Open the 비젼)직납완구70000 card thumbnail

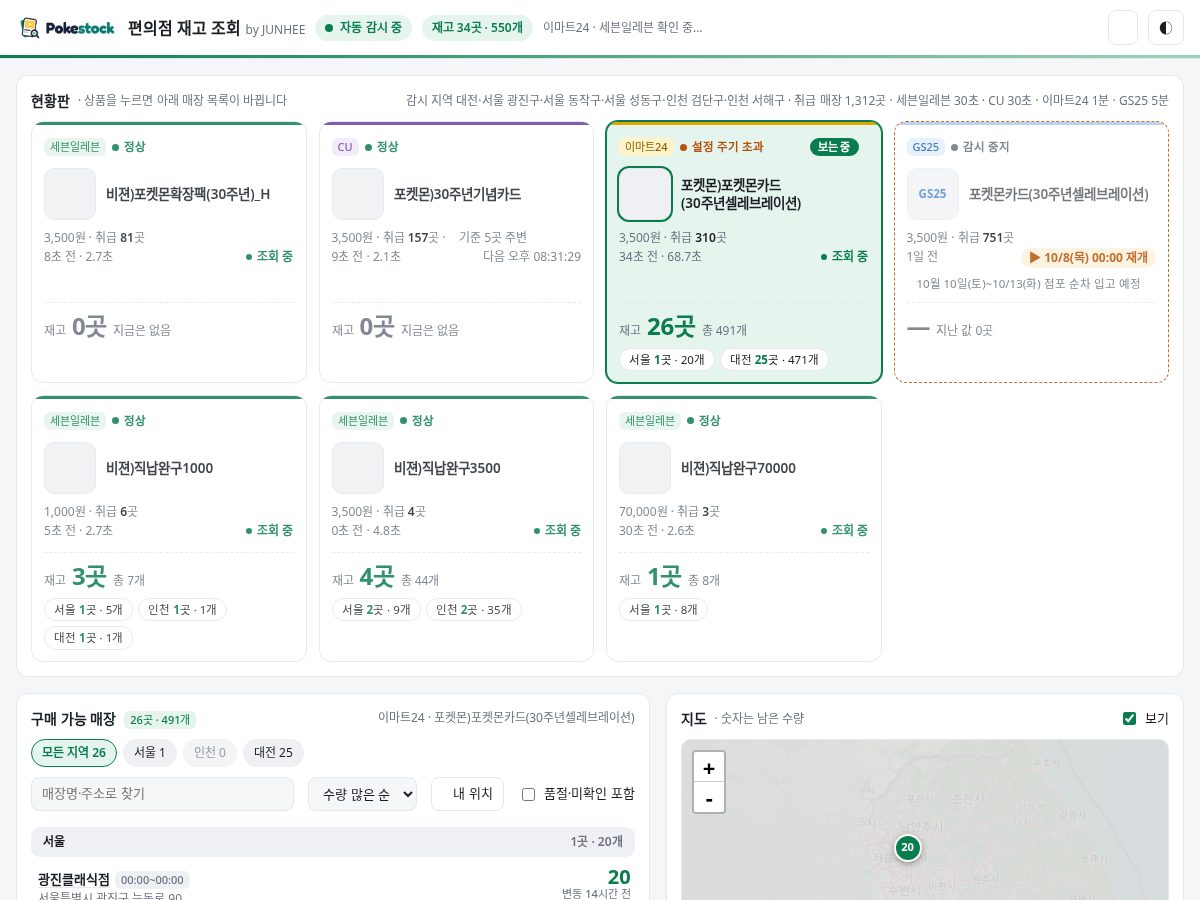click(645, 468)
